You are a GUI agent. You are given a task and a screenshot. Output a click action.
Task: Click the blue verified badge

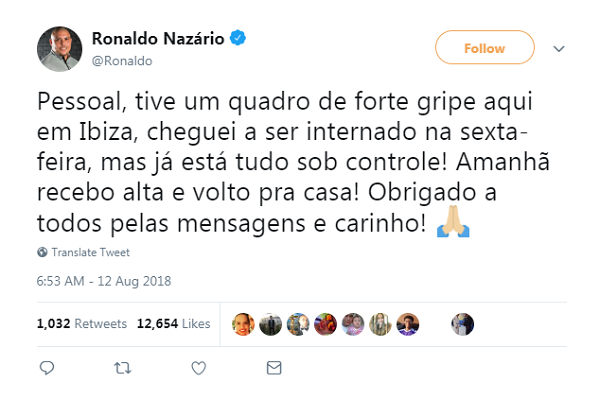(x=238, y=38)
